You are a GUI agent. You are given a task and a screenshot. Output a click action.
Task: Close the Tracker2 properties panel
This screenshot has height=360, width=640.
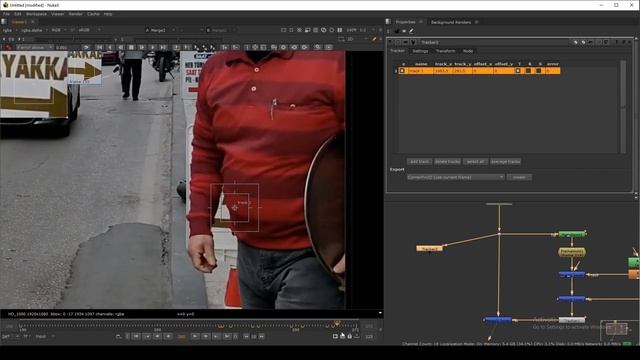coord(629,42)
